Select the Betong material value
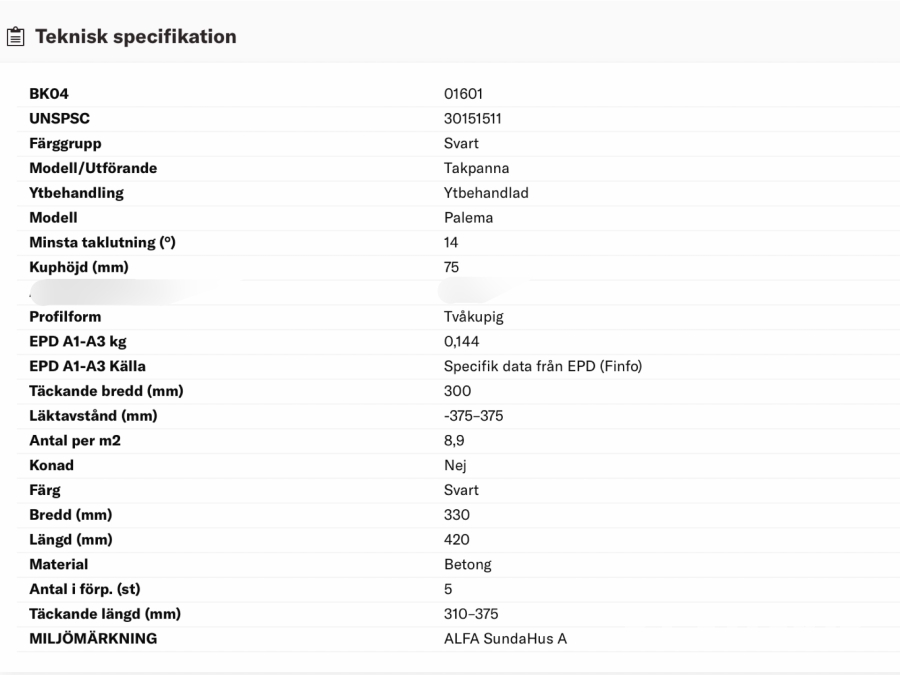Image resolution: width=900 pixels, height=675 pixels. [x=467, y=565]
